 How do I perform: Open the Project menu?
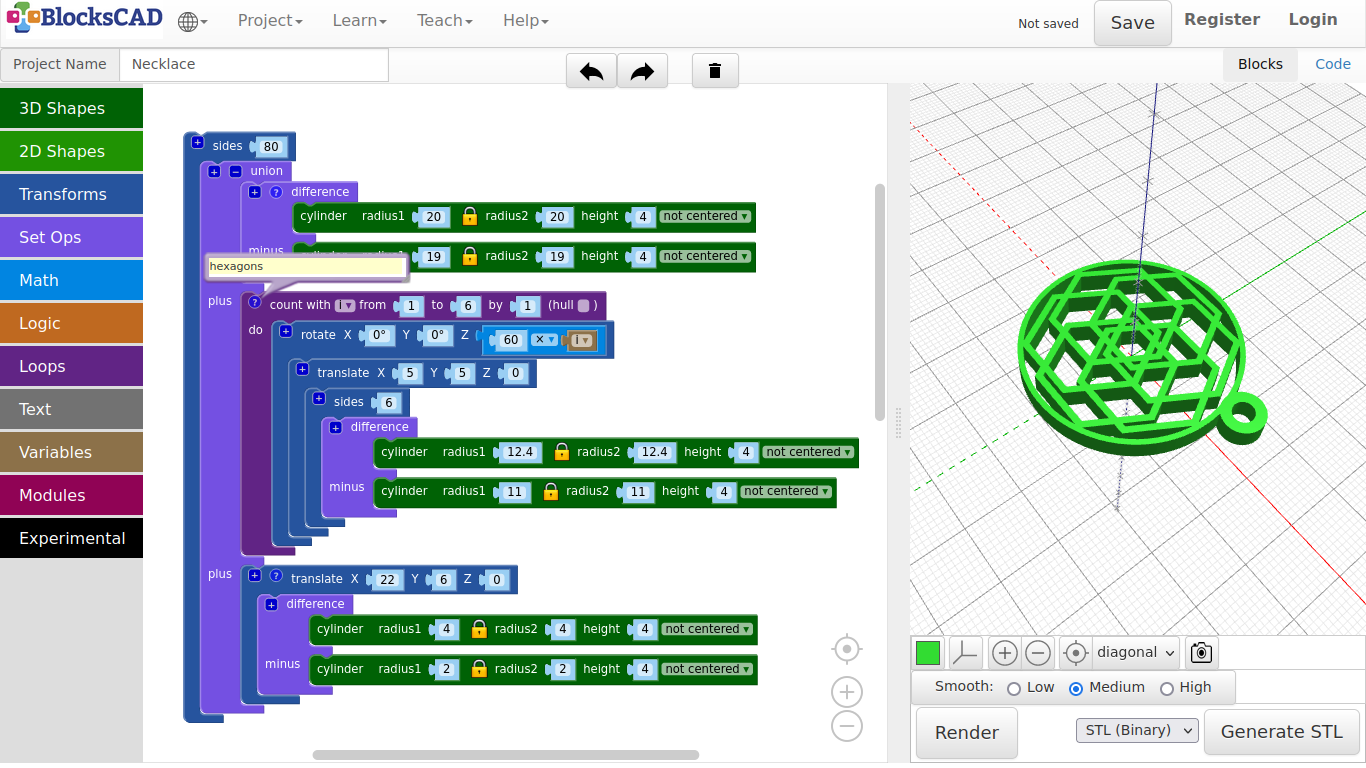click(x=269, y=21)
